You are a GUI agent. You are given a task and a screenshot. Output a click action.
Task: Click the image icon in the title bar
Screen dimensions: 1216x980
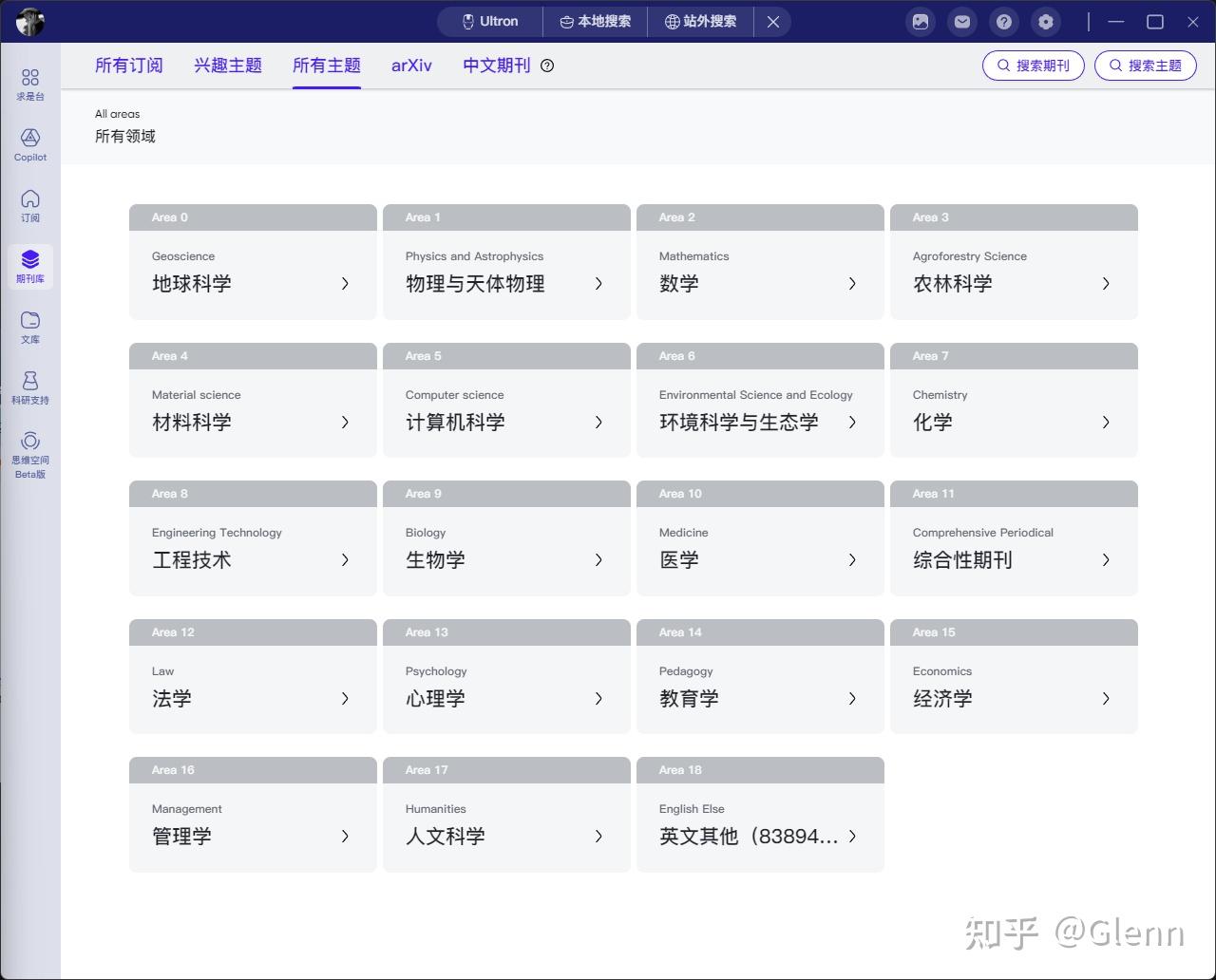coord(920,21)
